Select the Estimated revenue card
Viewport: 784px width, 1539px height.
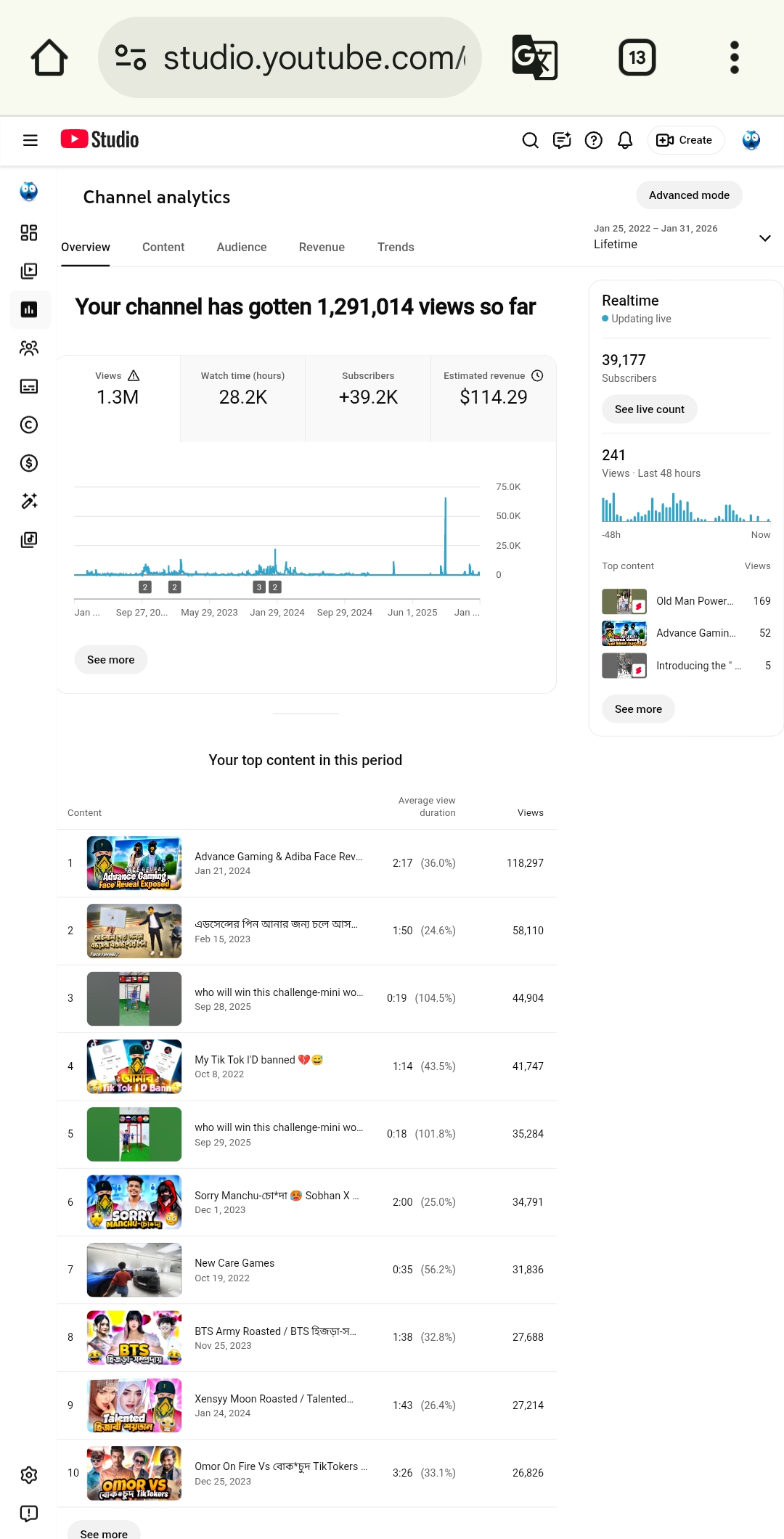494,399
